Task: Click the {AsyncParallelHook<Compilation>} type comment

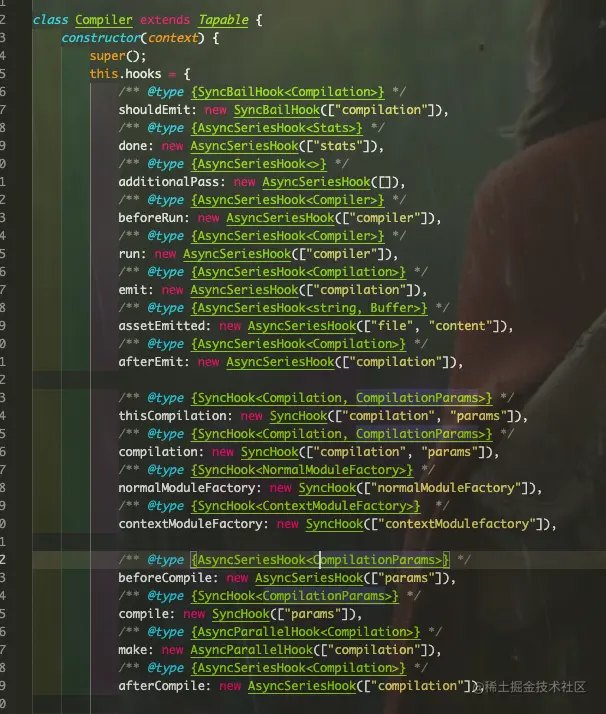Action: coord(306,632)
